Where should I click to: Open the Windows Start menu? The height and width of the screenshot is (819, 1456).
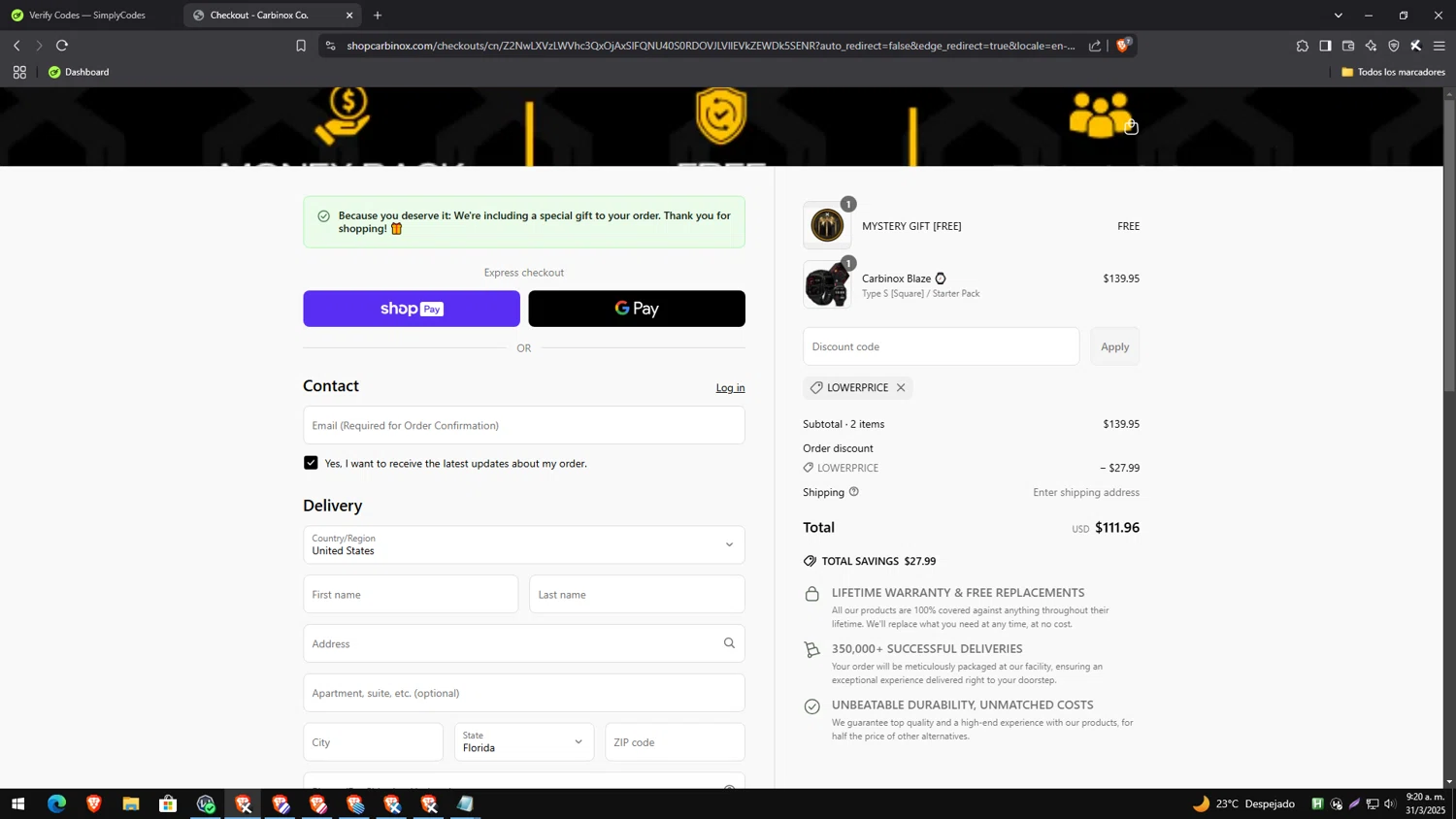[x=17, y=803]
